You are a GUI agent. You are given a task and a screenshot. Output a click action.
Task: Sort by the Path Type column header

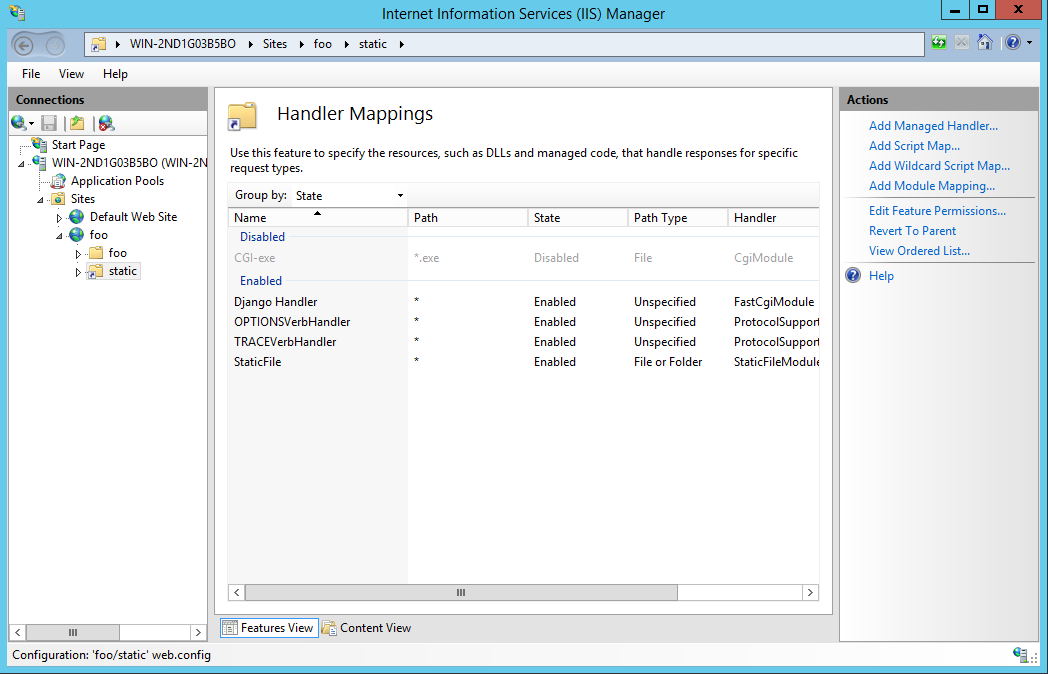coord(678,217)
